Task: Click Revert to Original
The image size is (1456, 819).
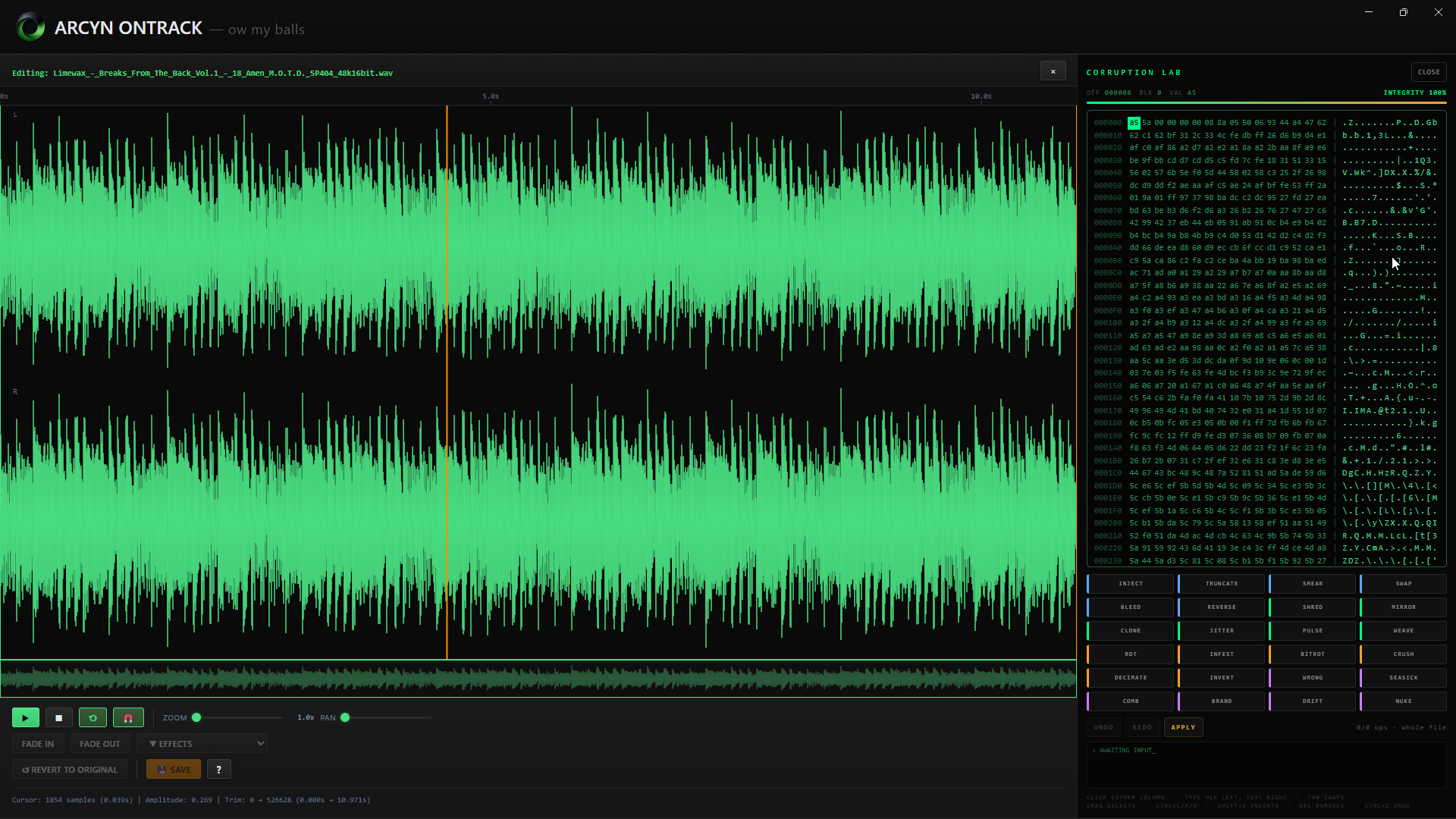Action: tap(70, 769)
